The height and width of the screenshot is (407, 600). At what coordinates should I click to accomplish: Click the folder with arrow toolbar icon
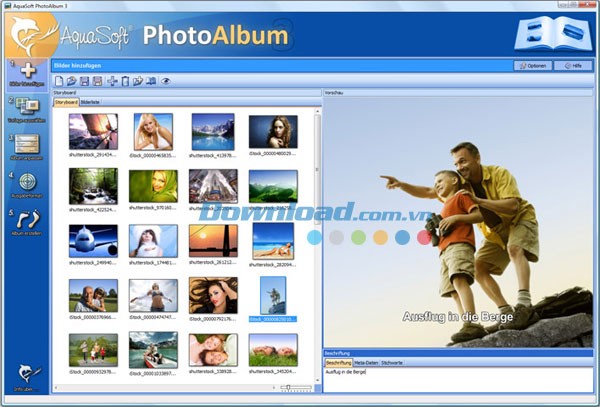click(x=138, y=81)
